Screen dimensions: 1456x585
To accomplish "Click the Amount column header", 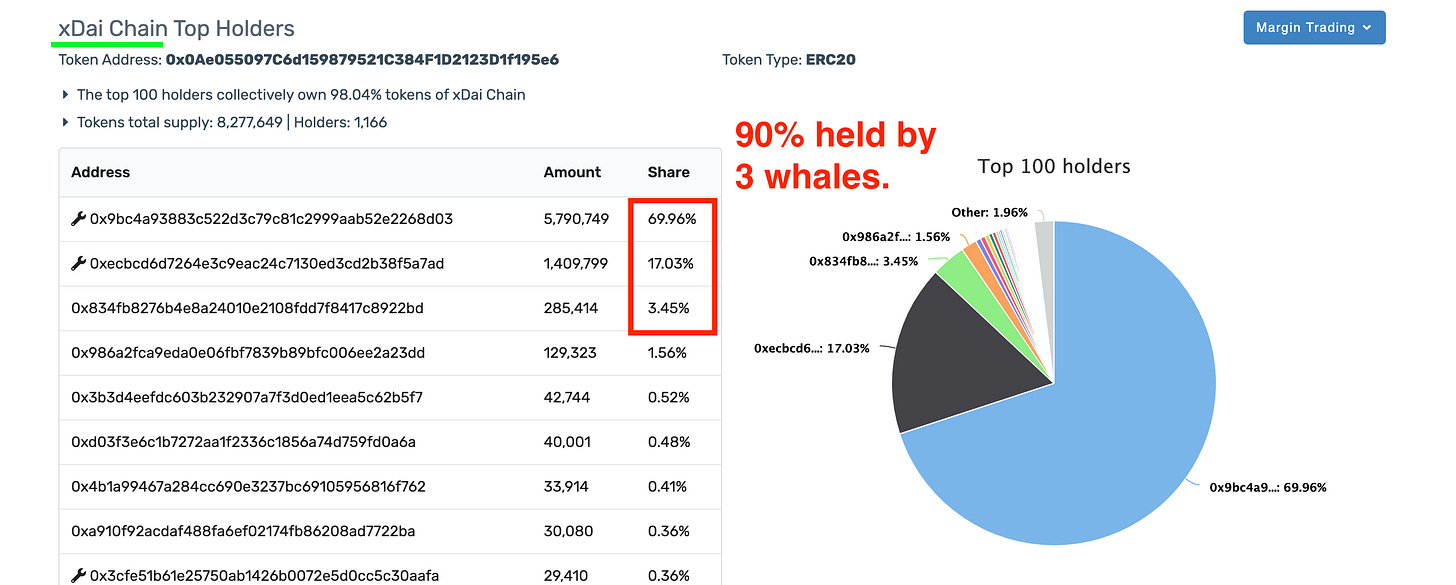I will click(x=572, y=172).
